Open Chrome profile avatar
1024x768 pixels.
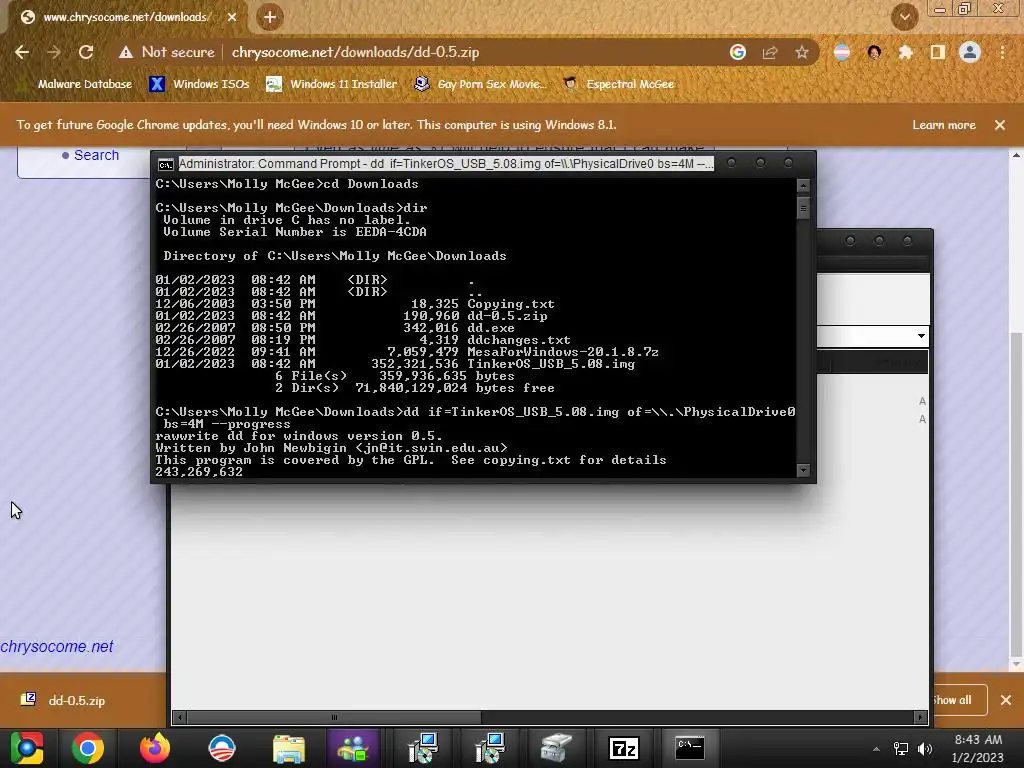[970, 52]
